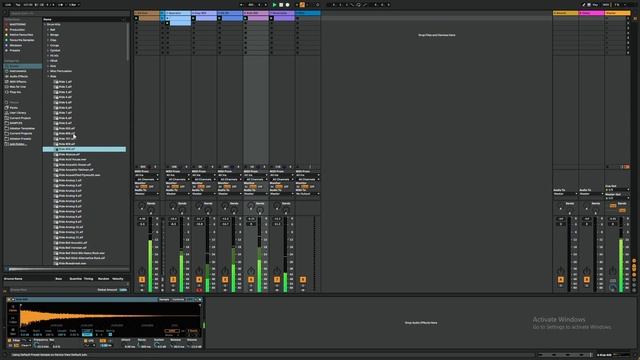The image size is (640, 360).
Task: Switch to the Simpler Sample tab
Action: click(x=164, y=300)
